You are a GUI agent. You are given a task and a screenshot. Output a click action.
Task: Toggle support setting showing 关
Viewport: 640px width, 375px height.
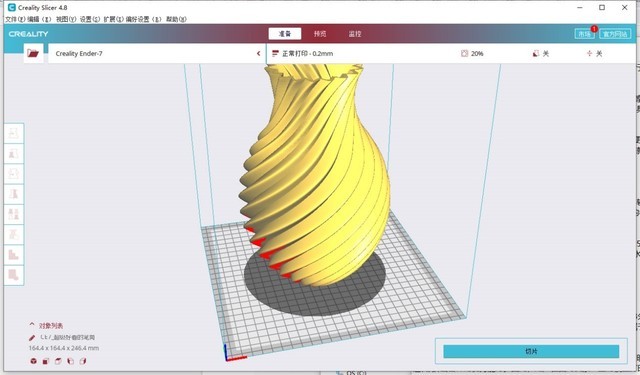(x=541, y=53)
